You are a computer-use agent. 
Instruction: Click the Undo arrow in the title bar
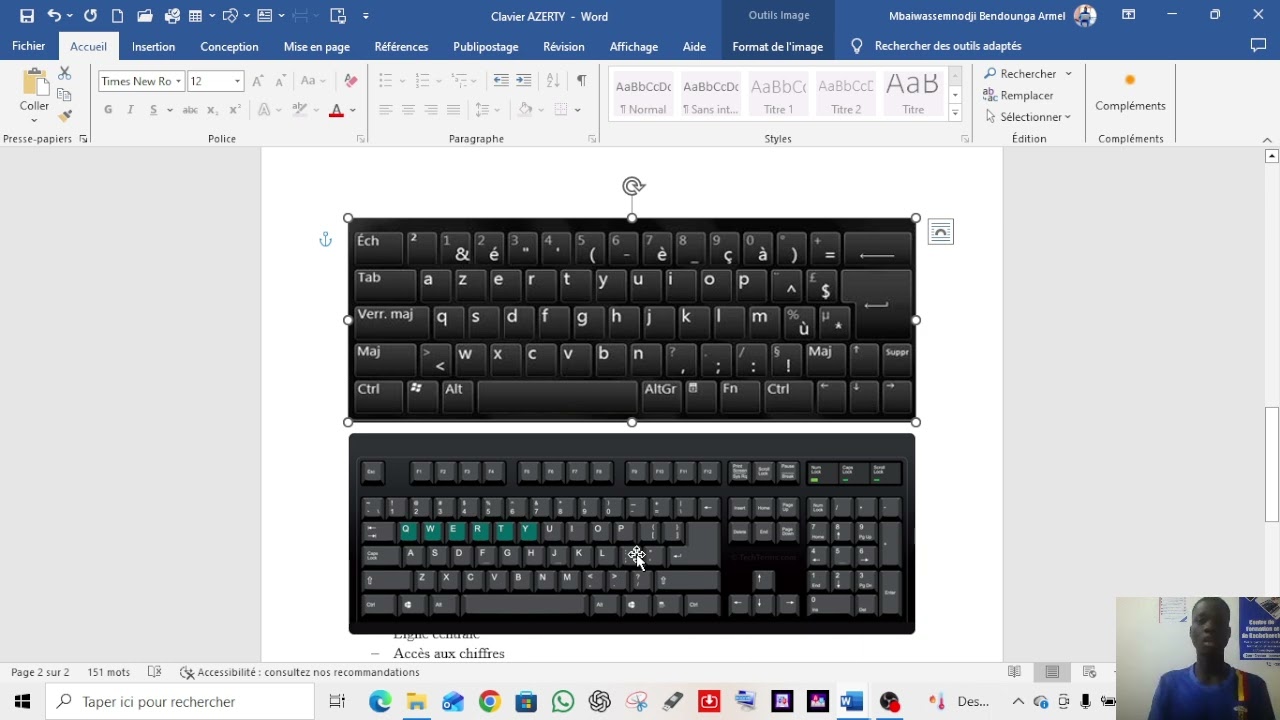point(54,16)
